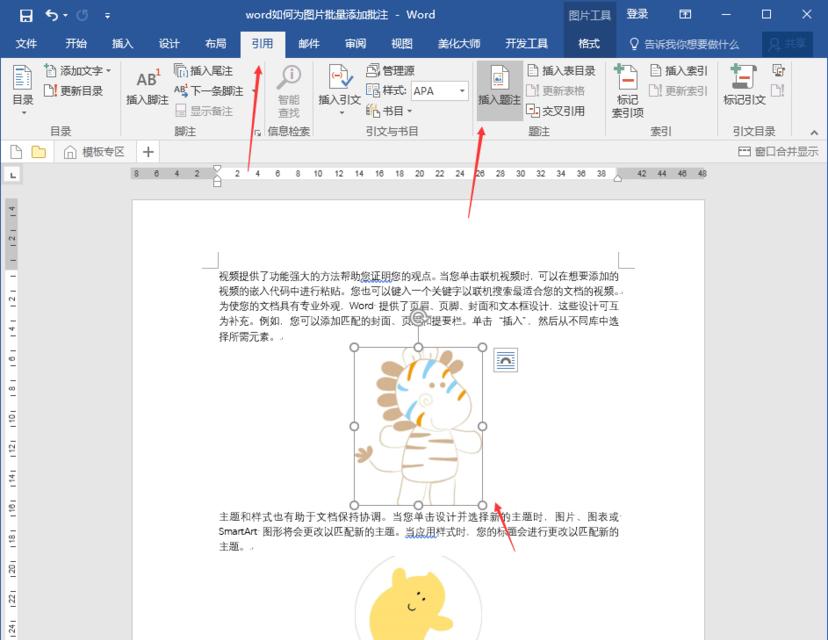Switch to the 布局 ribbon tab
The image size is (828, 640).
pyautogui.click(x=215, y=44)
